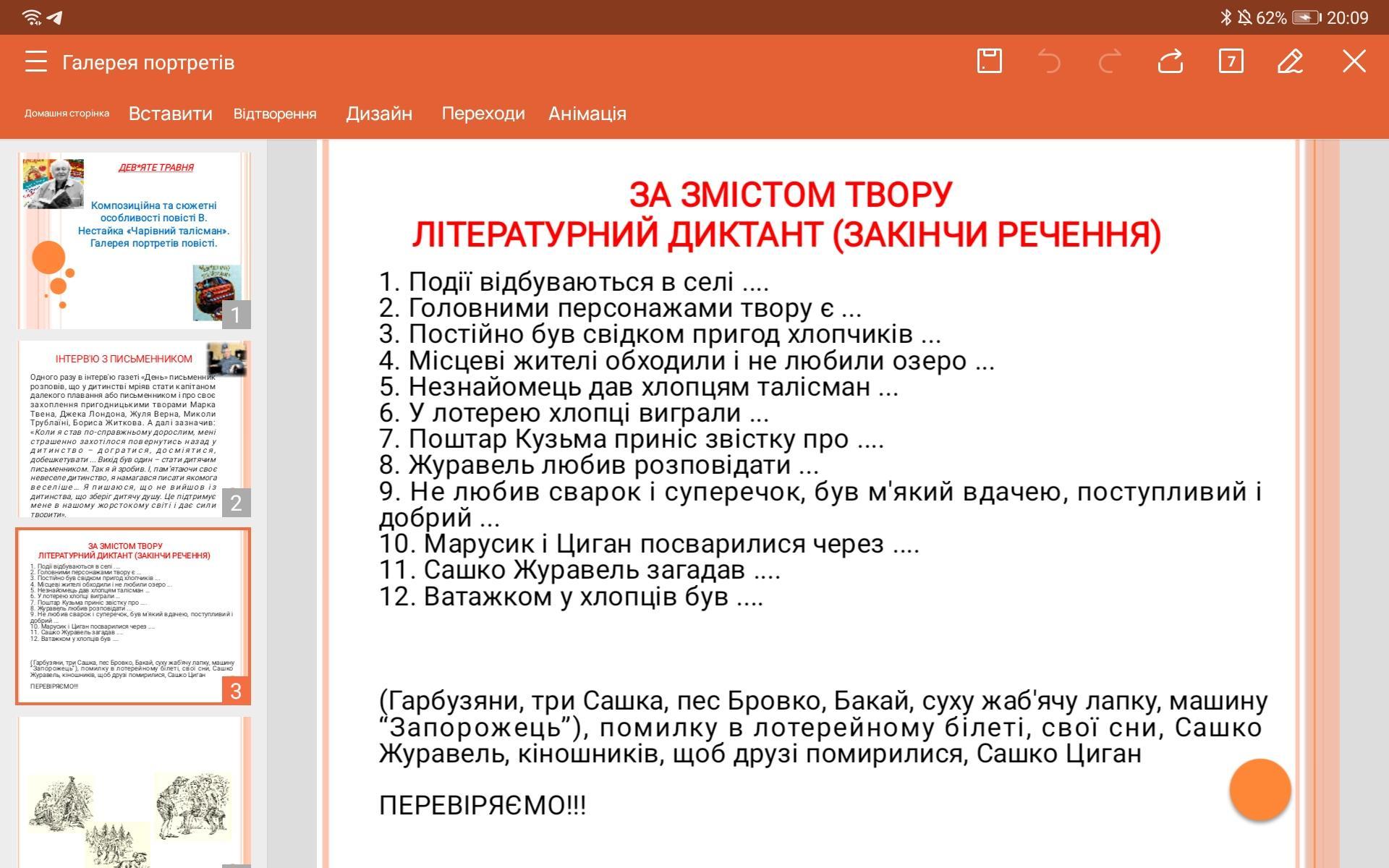Open the Відтворення tab
The image size is (1389, 868).
pos(275,114)
